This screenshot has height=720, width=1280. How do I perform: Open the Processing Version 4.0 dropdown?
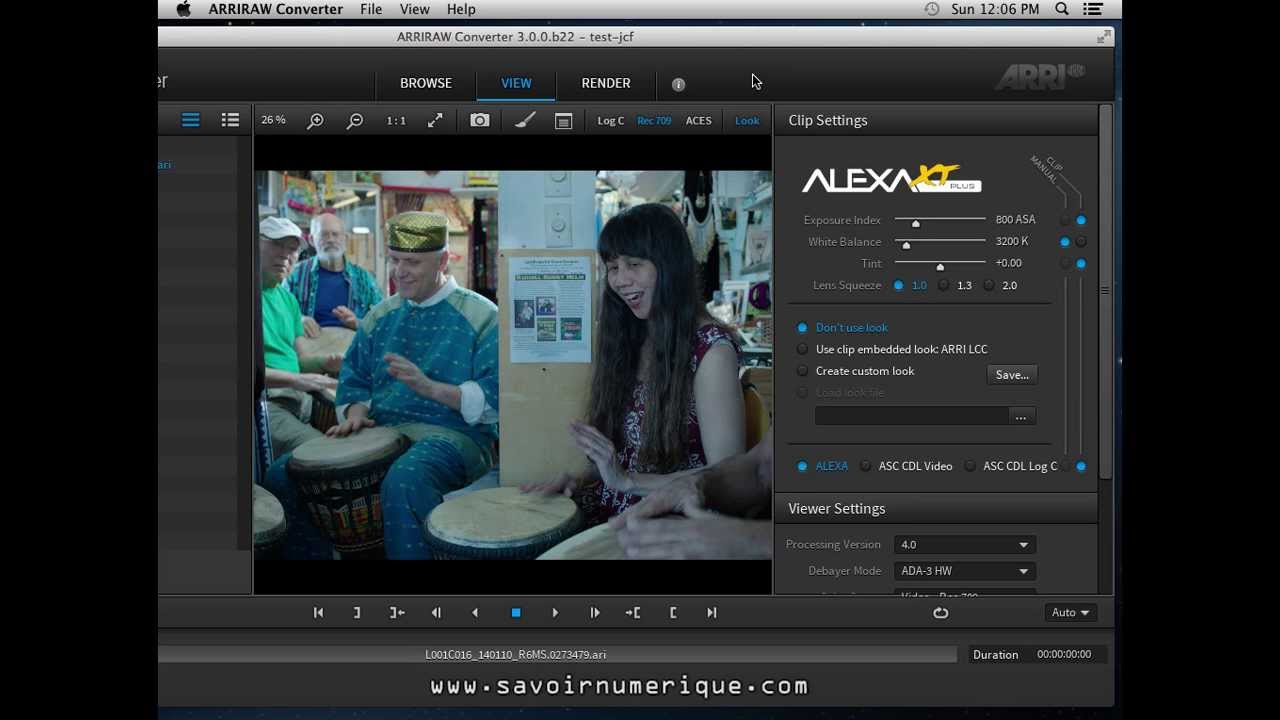pos(965,545)
